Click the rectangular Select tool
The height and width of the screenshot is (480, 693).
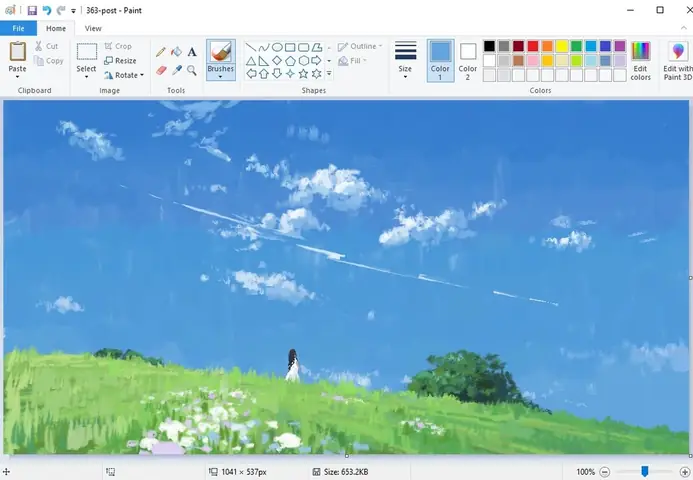pyautogui.click(x=87, y=52)
